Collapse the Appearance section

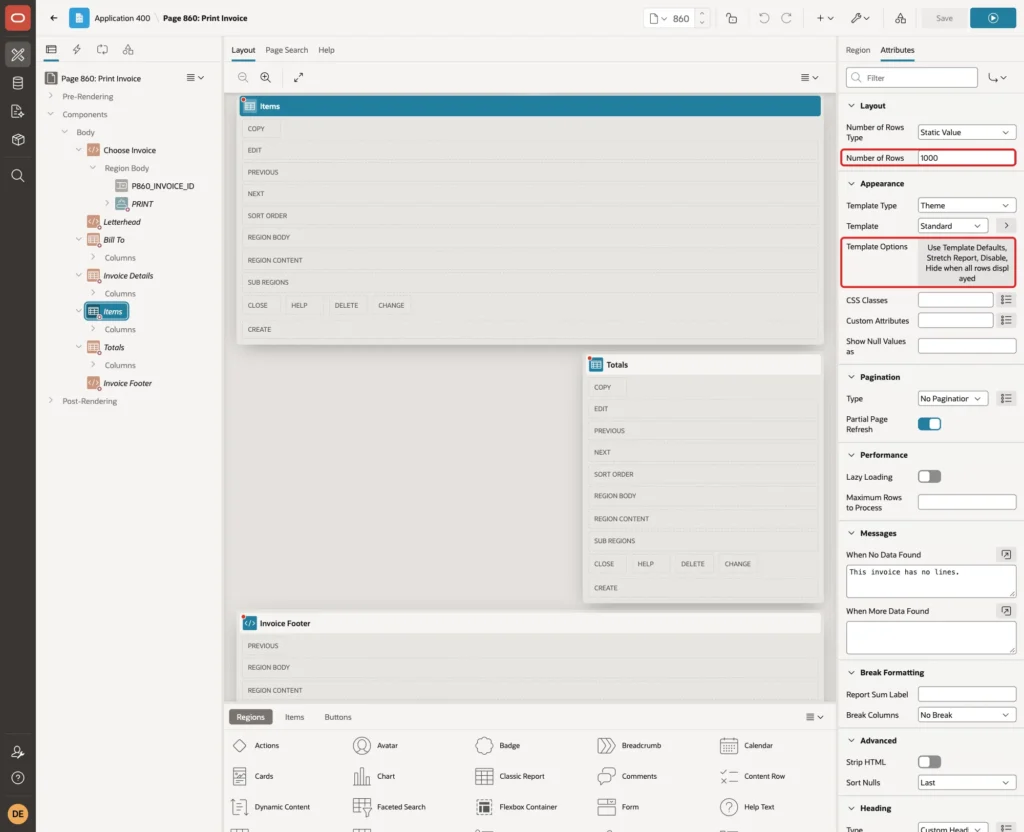851,184
